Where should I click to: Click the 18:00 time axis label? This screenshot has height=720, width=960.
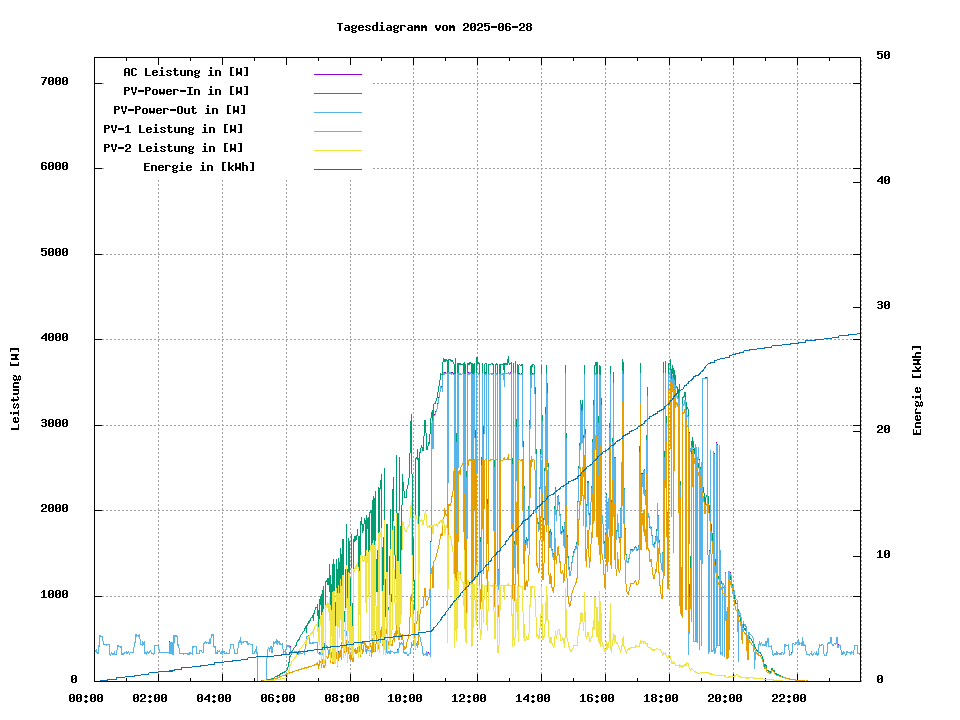tap(661, 698)
